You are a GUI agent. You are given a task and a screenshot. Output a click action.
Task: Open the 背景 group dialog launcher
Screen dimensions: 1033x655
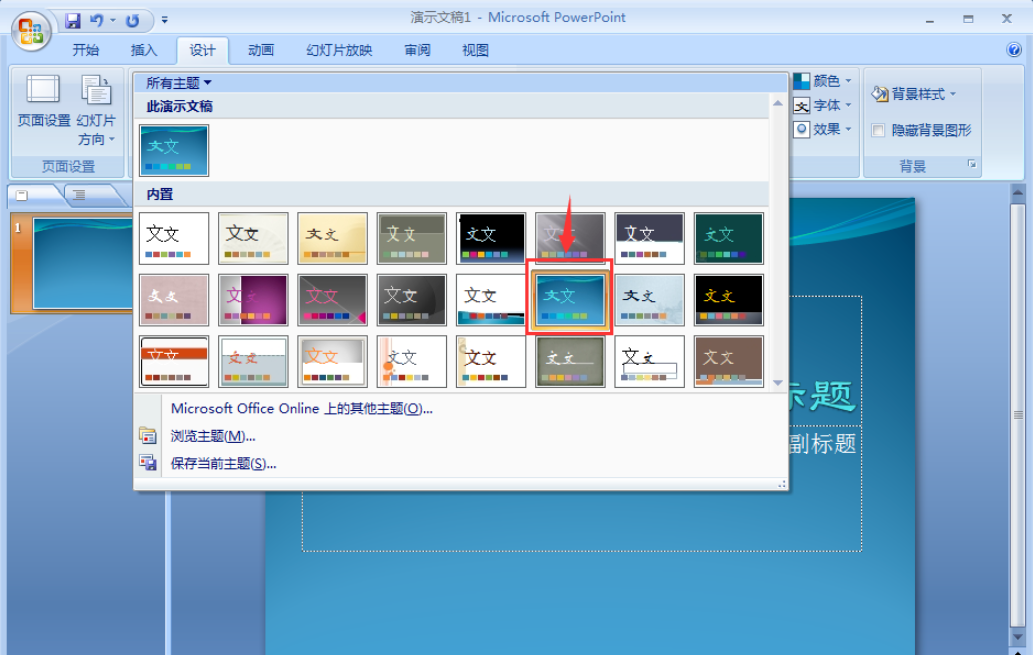tap(972, 164)
